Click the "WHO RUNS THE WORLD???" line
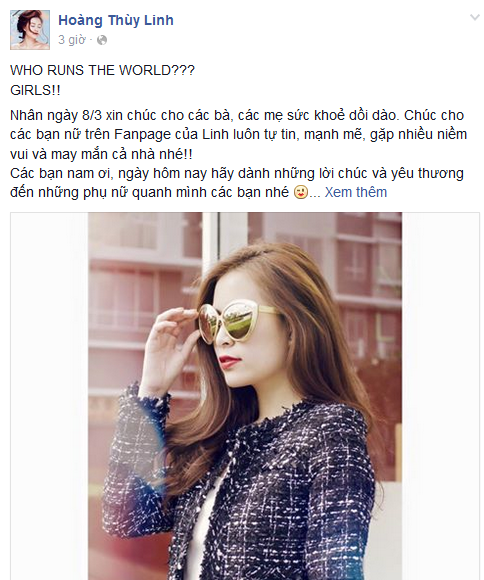 pyautogui.click(x=102, y=70)
